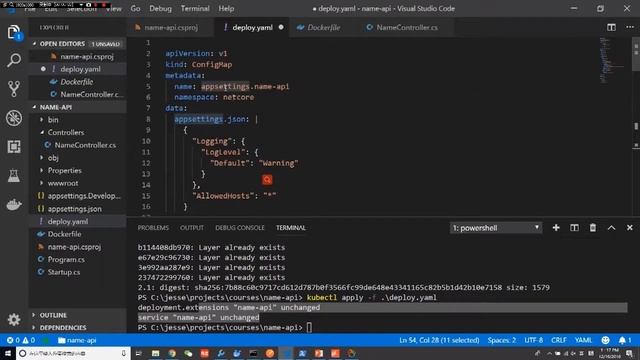
Task: Open the Debug view in activity bar
Action: point(13,118)
